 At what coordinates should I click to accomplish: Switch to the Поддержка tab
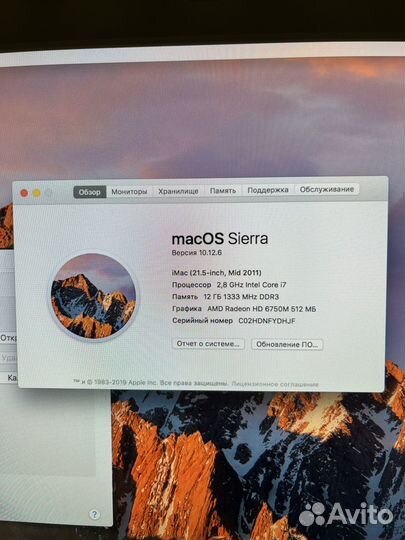tap(268, 190)
